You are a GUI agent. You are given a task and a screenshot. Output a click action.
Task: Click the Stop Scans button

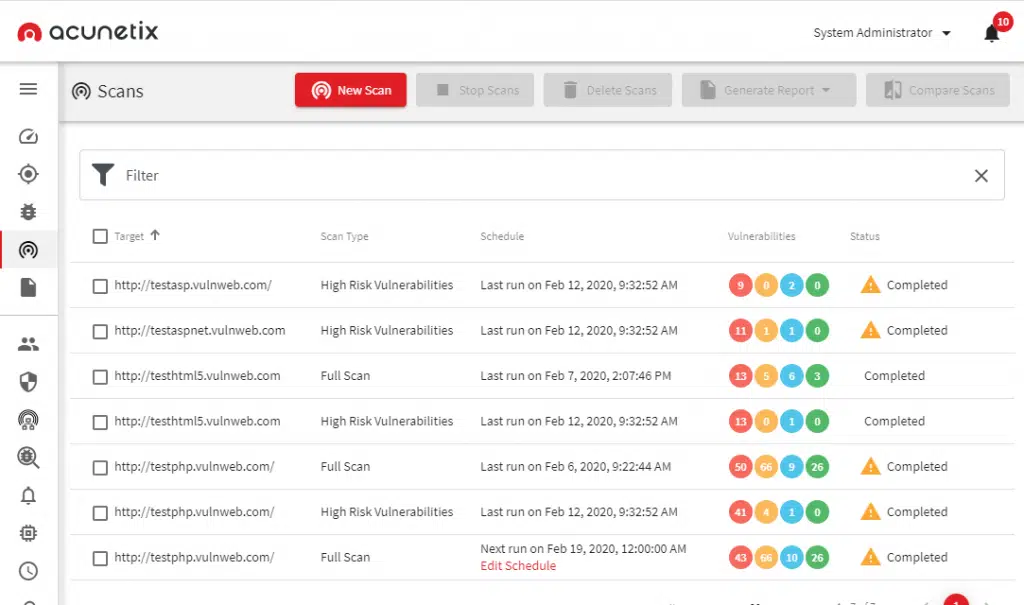coord(475,90)
